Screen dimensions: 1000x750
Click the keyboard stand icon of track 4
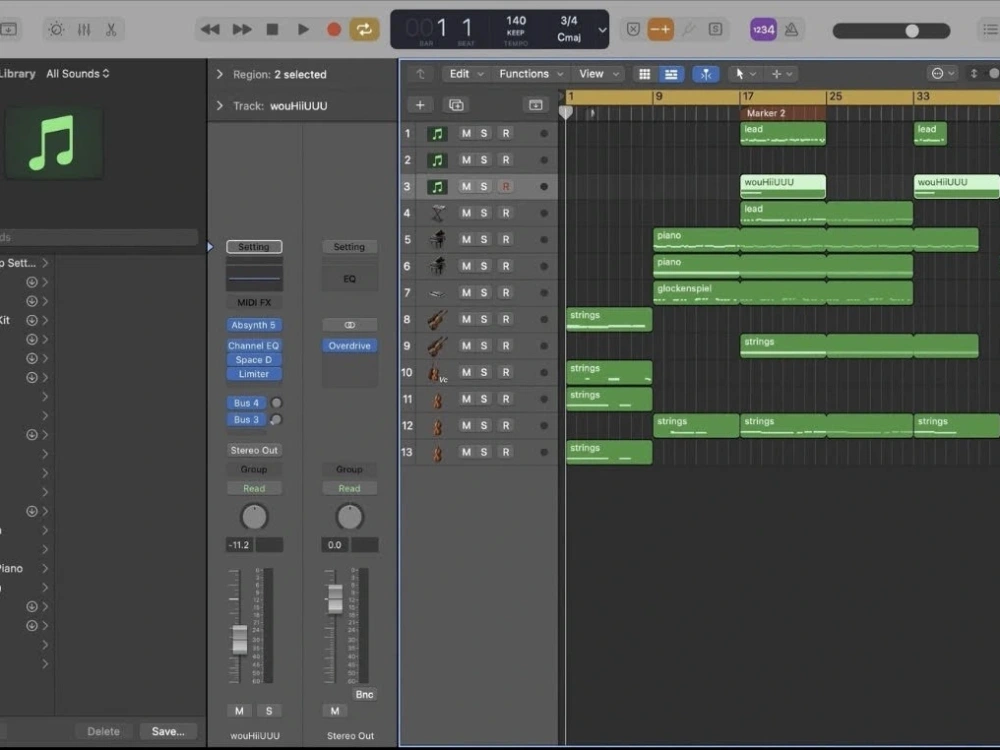point(437,213)
